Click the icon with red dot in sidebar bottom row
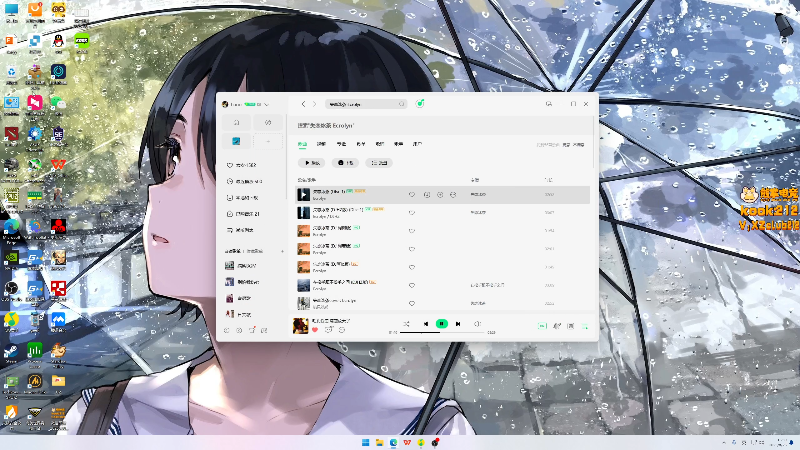This screenshot has width=800, height=450. pos(252,331)
